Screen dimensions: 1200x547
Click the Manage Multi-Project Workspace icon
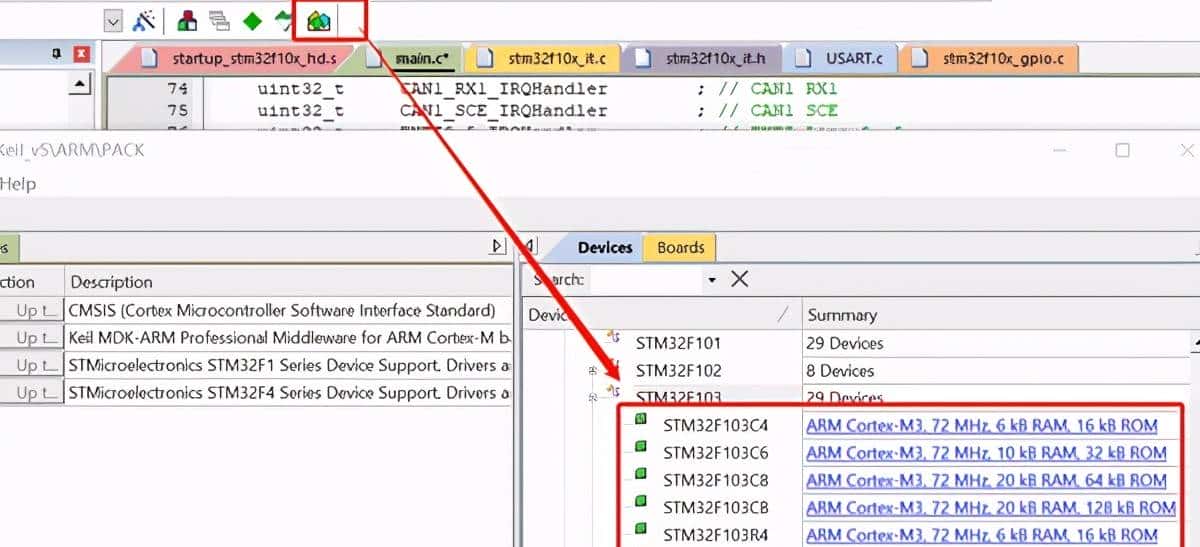(219, 20)
